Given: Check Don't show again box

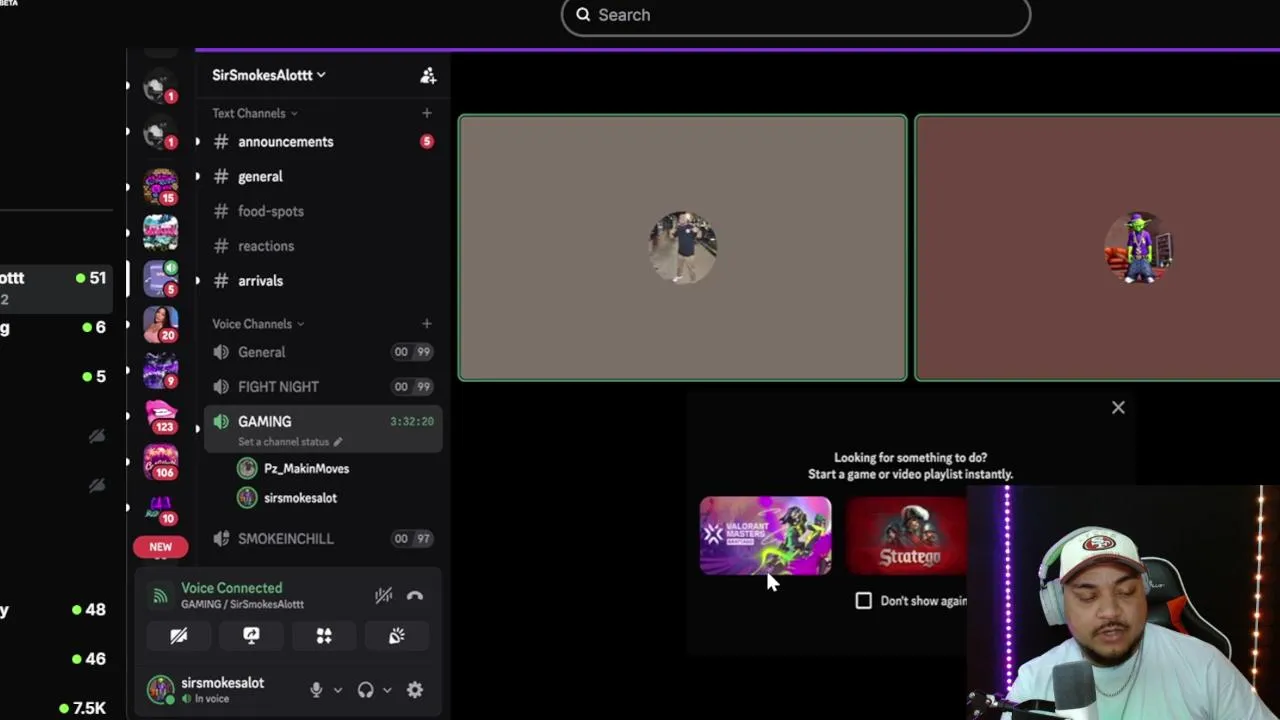Looking at the screenshot, I should coord(864,601).
